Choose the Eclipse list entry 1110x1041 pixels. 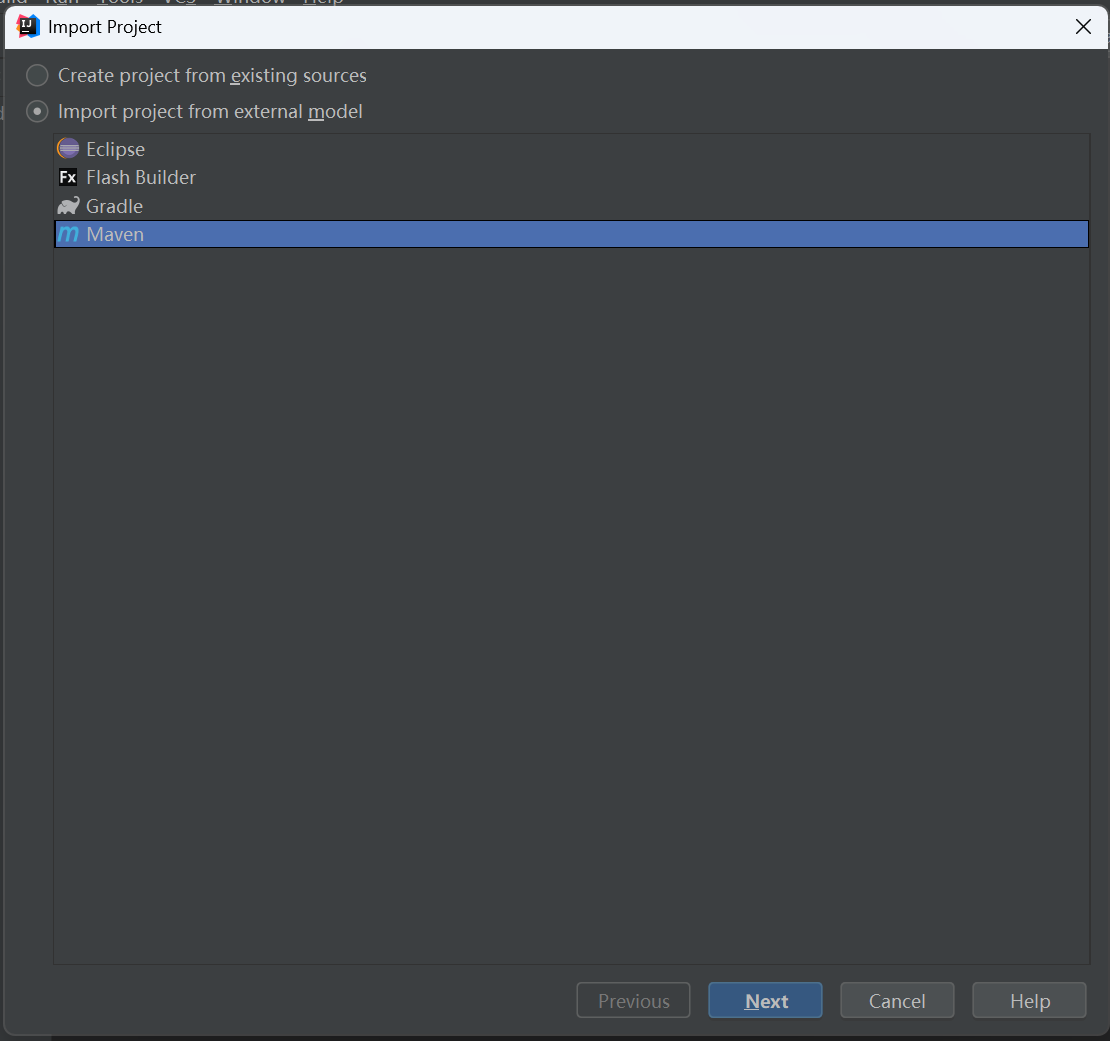click(x=571, y=149)
